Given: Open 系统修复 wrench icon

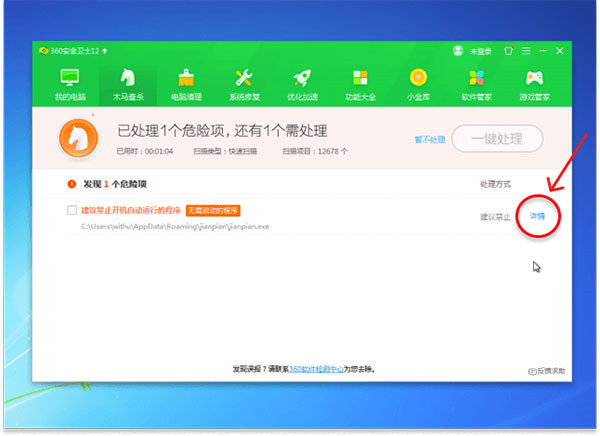Looking at the screenshot, I should point(244,78).
